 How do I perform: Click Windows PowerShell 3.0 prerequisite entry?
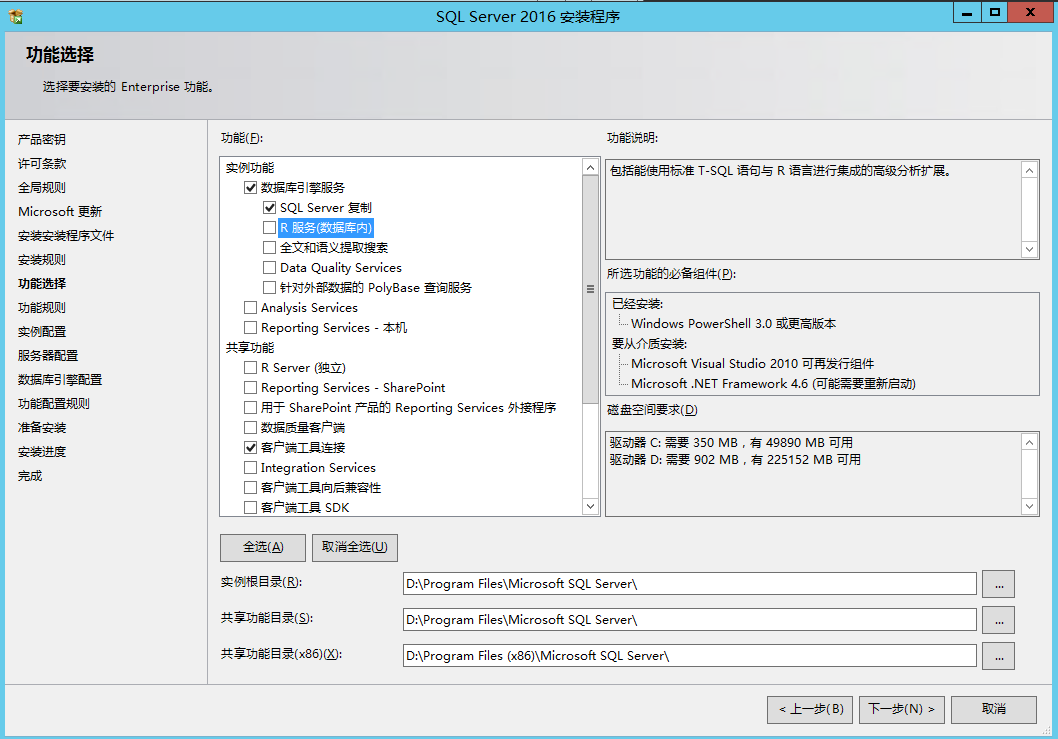pyautogui.click(x=733, y=324)
